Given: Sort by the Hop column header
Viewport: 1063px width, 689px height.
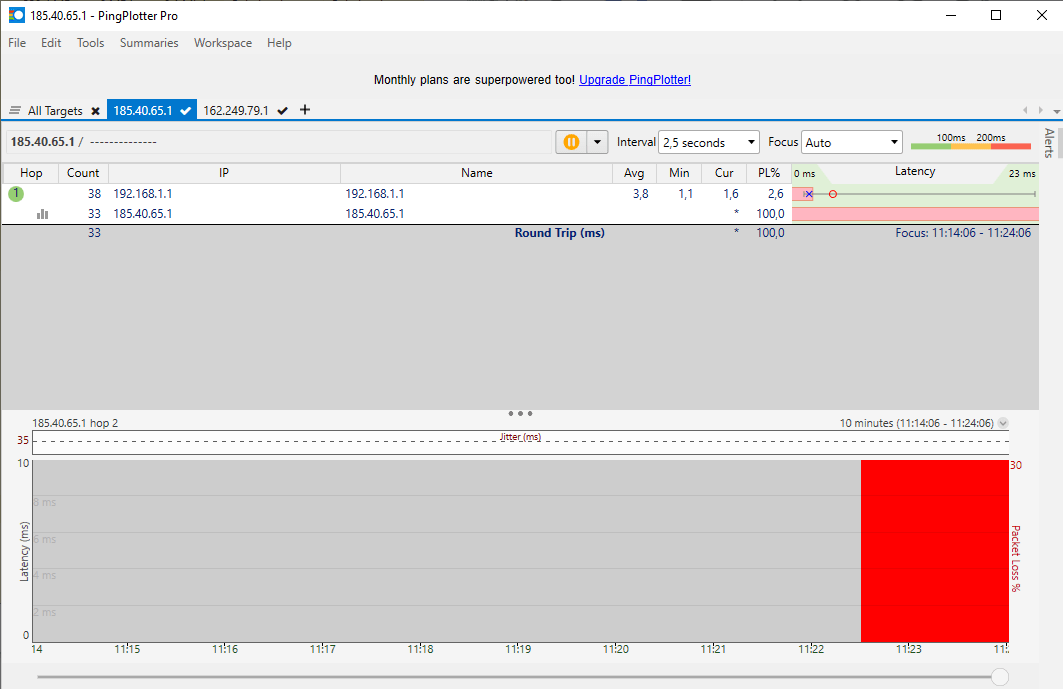Looking at the screenshot, I should (x=31, y=173).
